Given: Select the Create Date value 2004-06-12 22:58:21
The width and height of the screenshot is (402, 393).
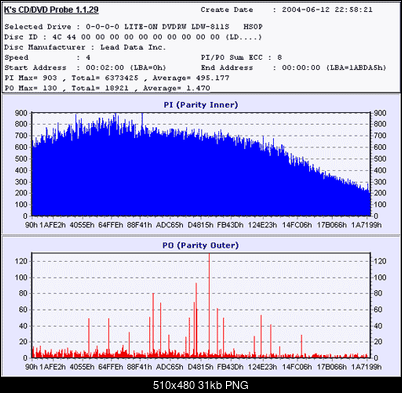Looking at the screenshot, I should click(x=327, y=10).
